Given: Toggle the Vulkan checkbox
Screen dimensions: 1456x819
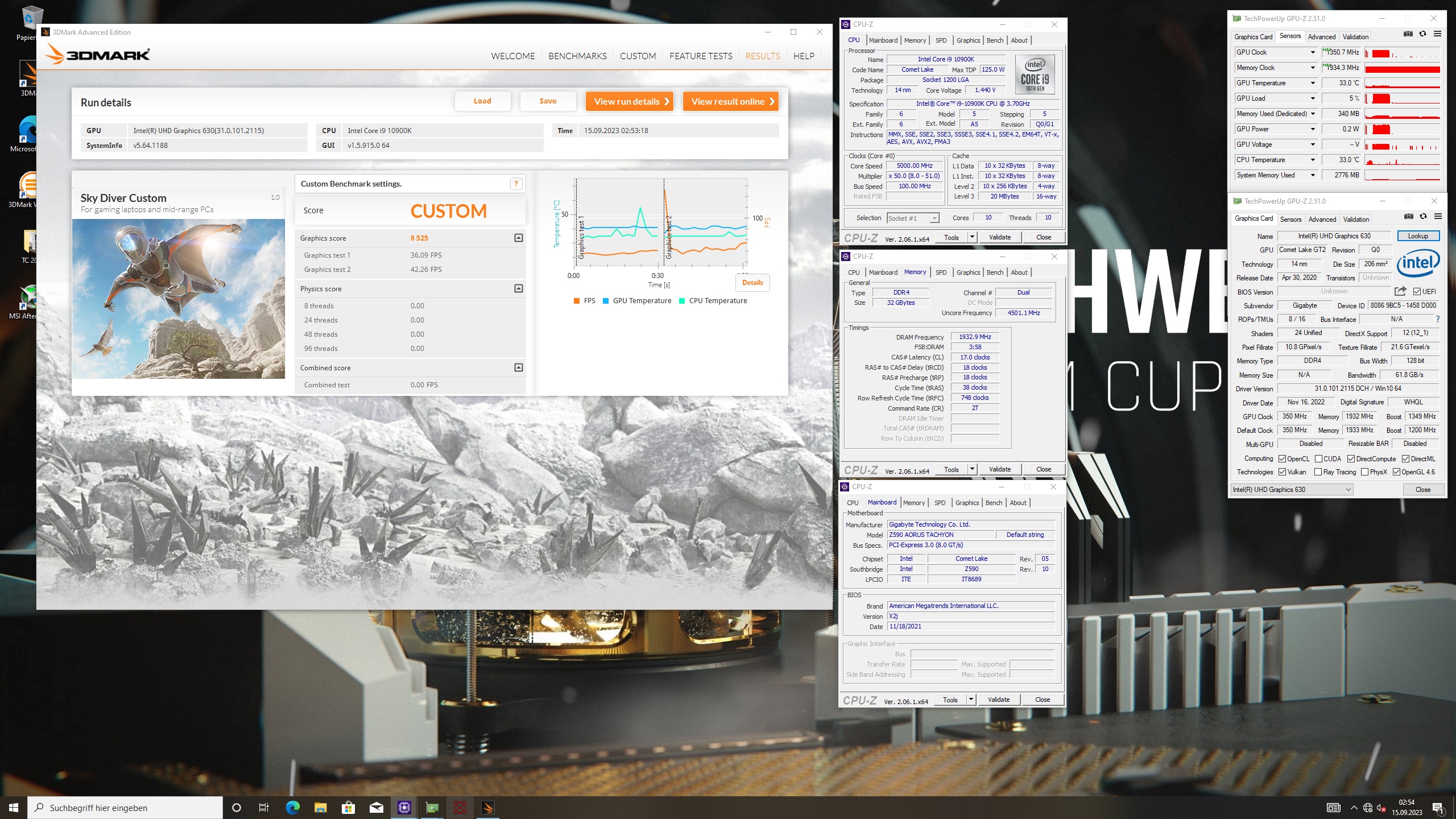Looking at the screenshot, I should 1282,472.
